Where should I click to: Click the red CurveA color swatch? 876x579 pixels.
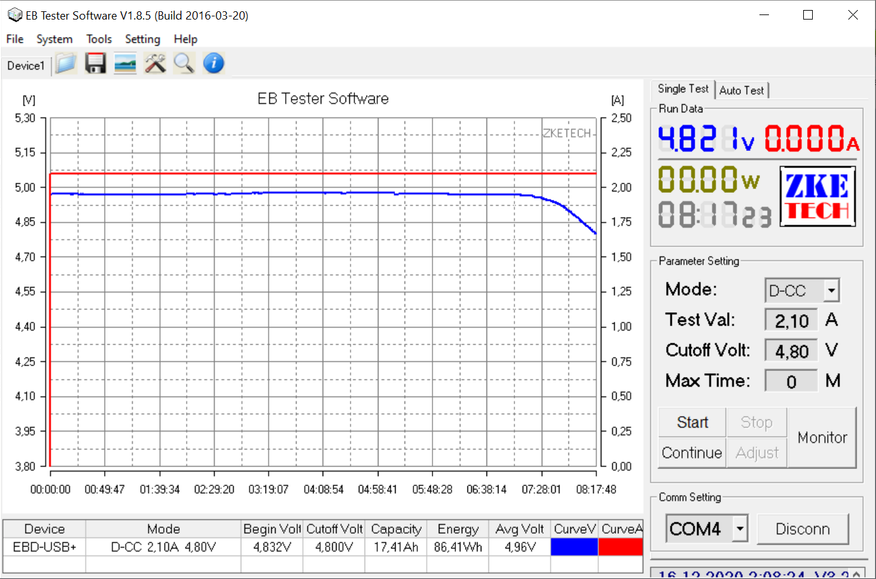point(621,547)
